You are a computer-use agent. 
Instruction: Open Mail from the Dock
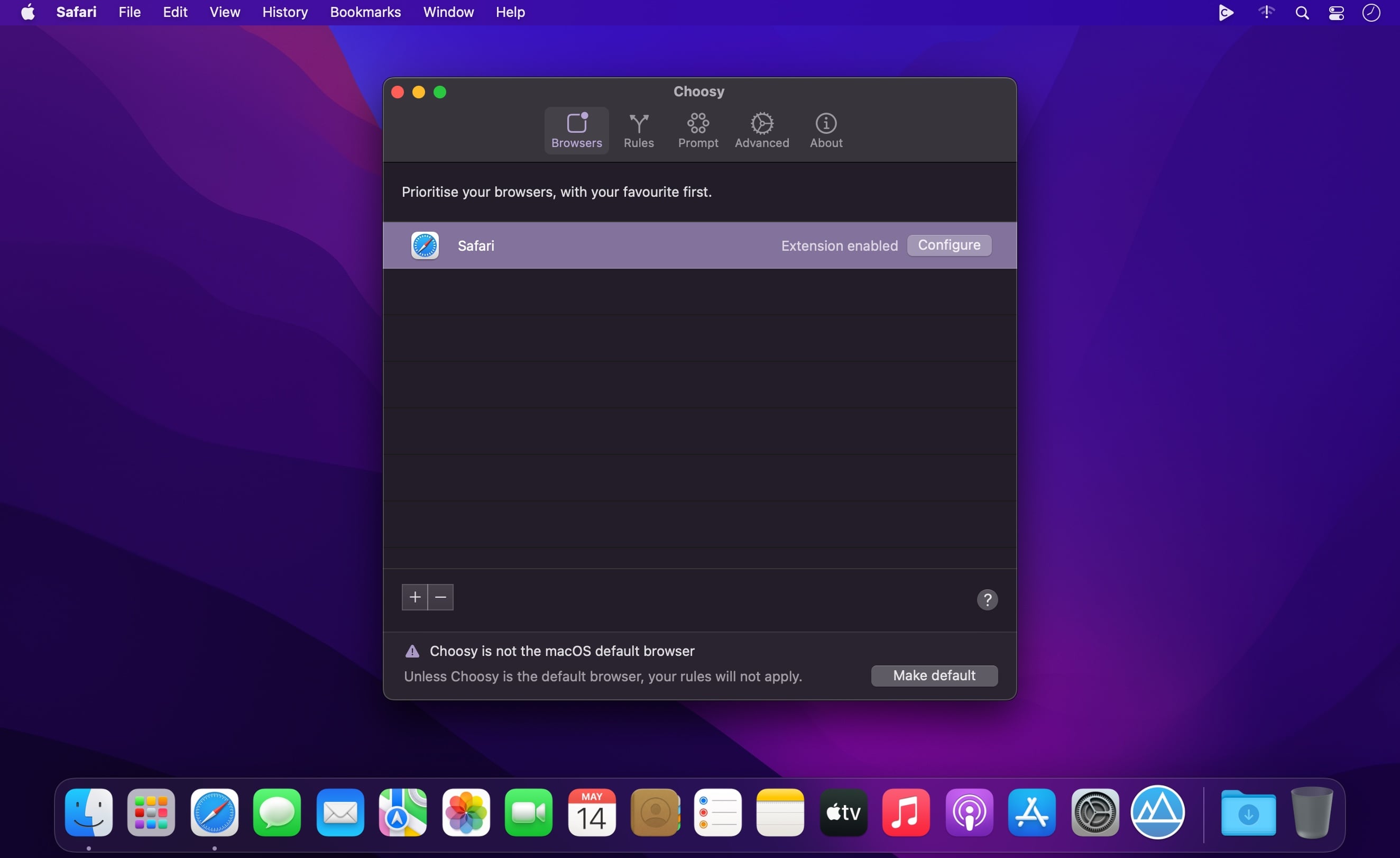[x=340, y=812]
